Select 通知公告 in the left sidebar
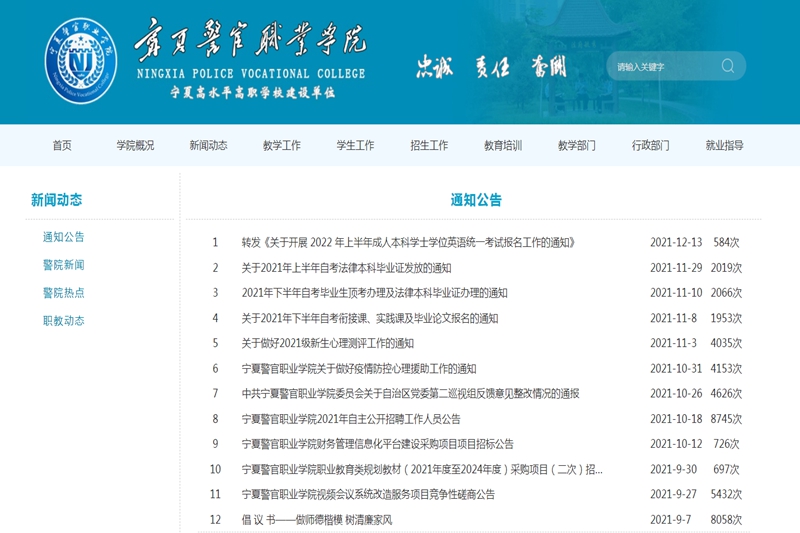 click(64, 237)
